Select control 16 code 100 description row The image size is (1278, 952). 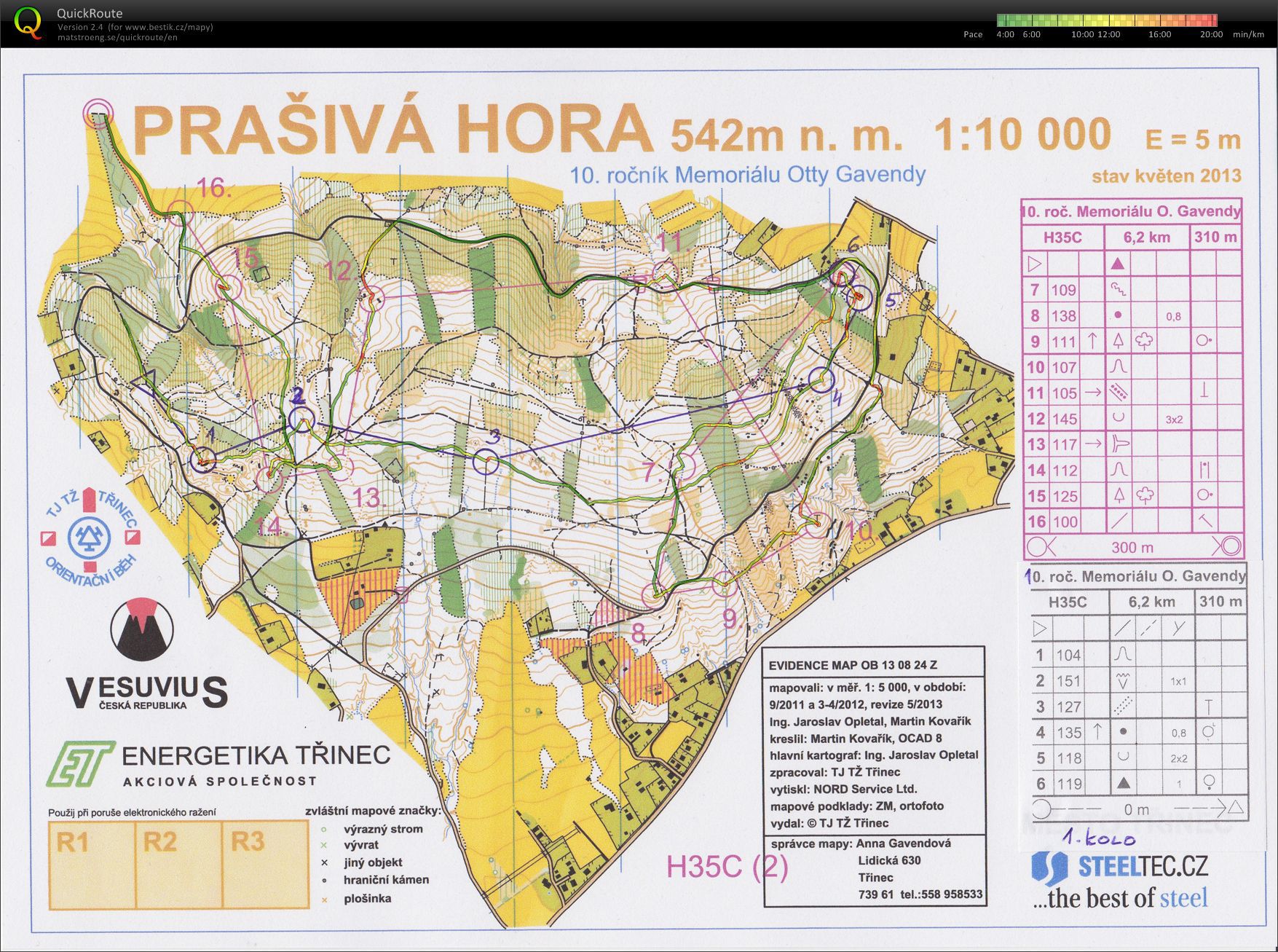pyautogui.click(x=1132, y=522)
